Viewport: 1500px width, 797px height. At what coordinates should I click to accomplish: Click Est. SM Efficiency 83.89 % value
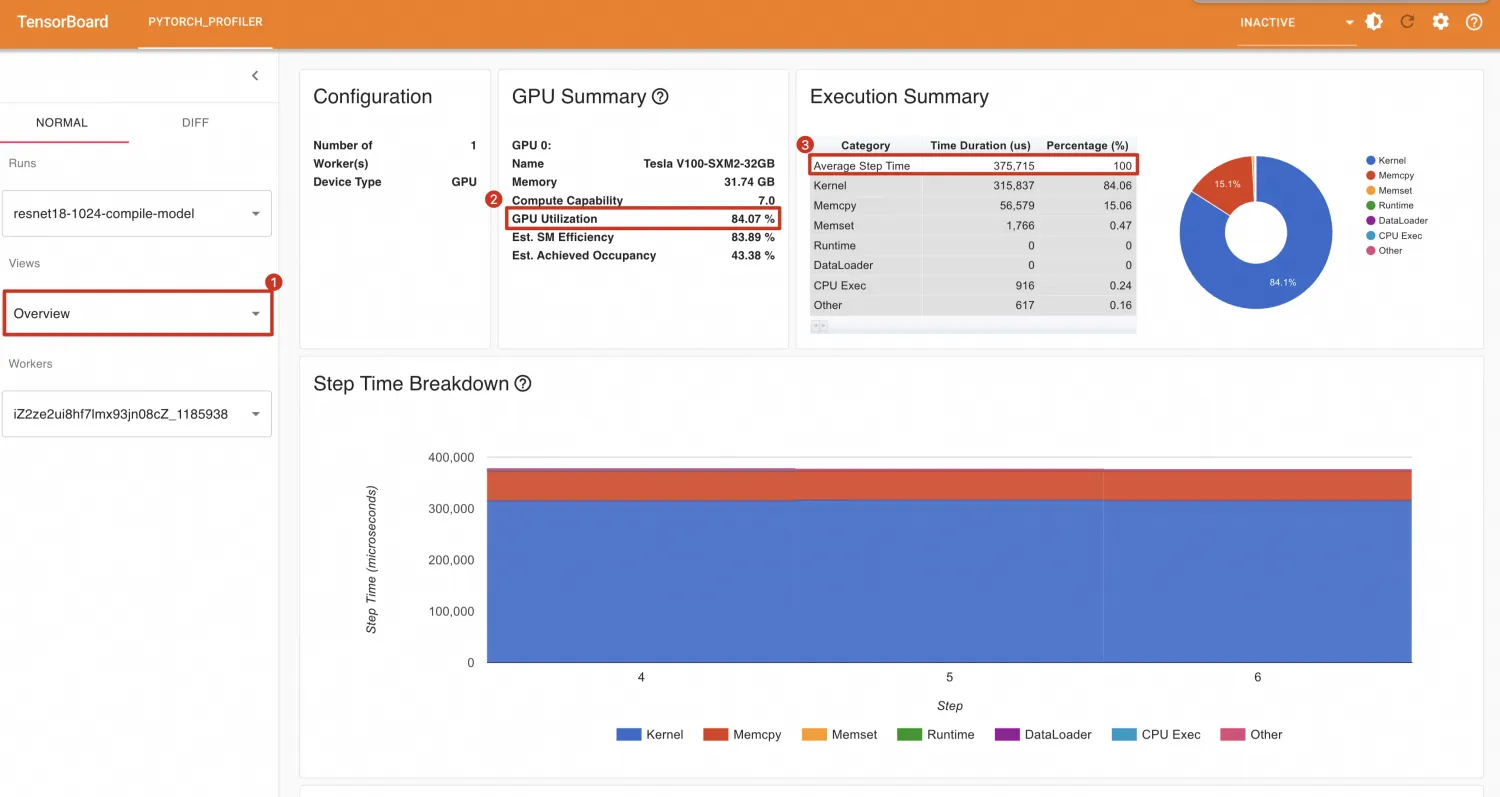753,237
